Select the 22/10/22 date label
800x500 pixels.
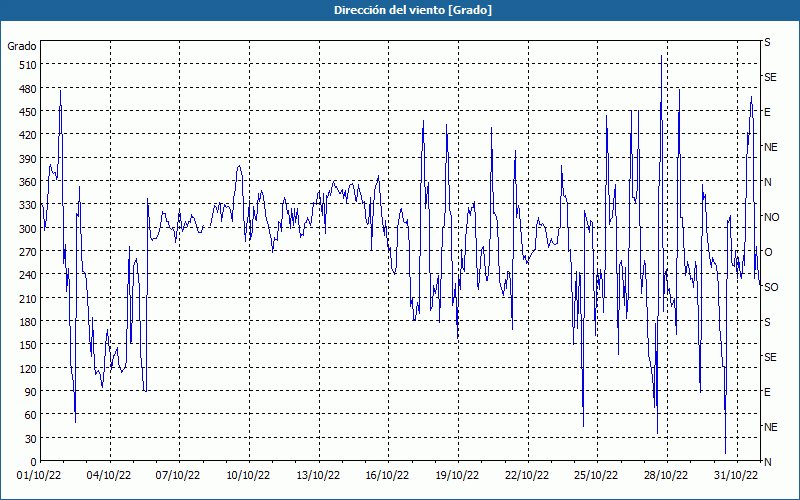pyautogui.click(x=527, y=475)
